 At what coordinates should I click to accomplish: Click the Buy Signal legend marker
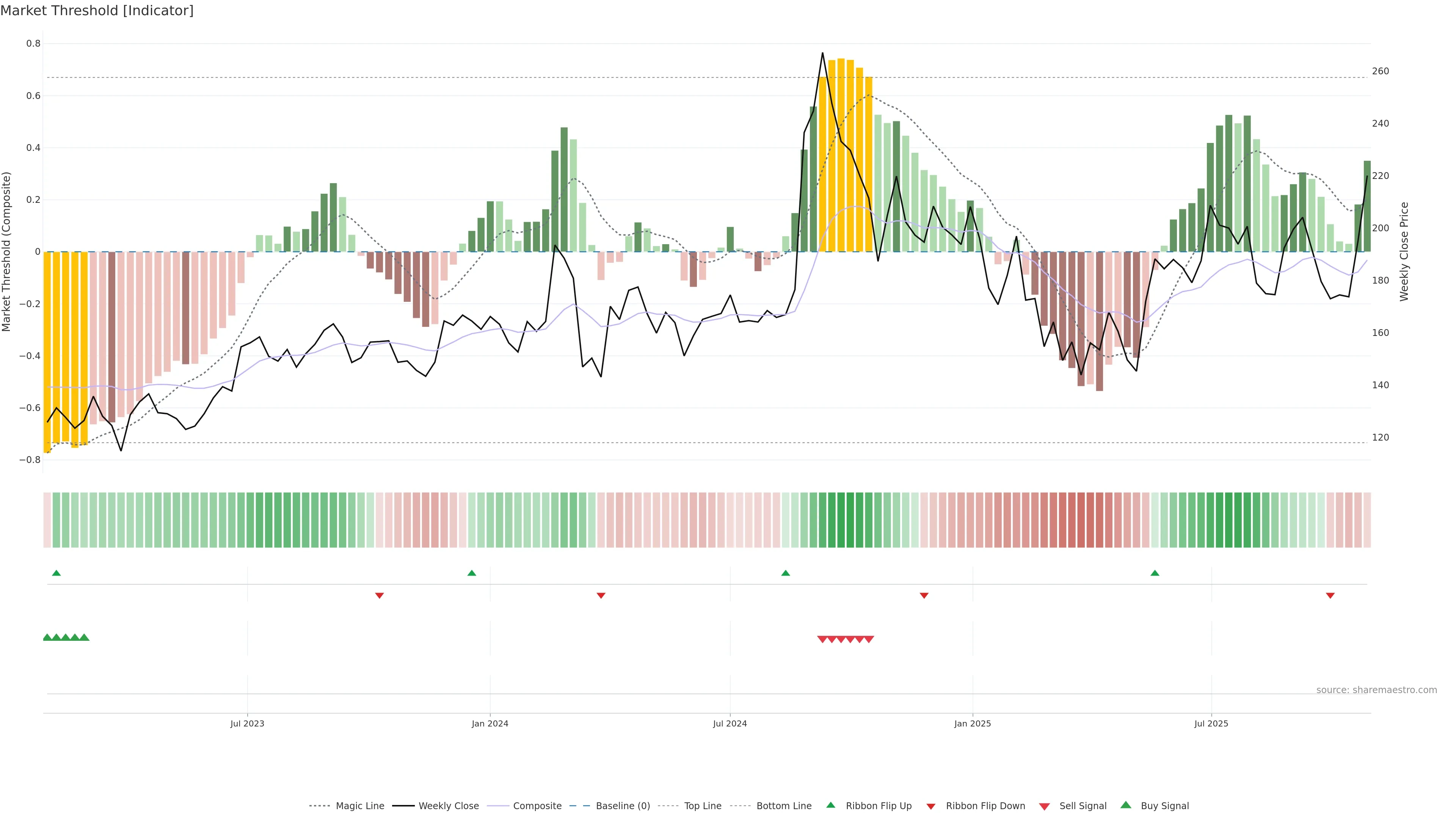tap(1126, 805)
